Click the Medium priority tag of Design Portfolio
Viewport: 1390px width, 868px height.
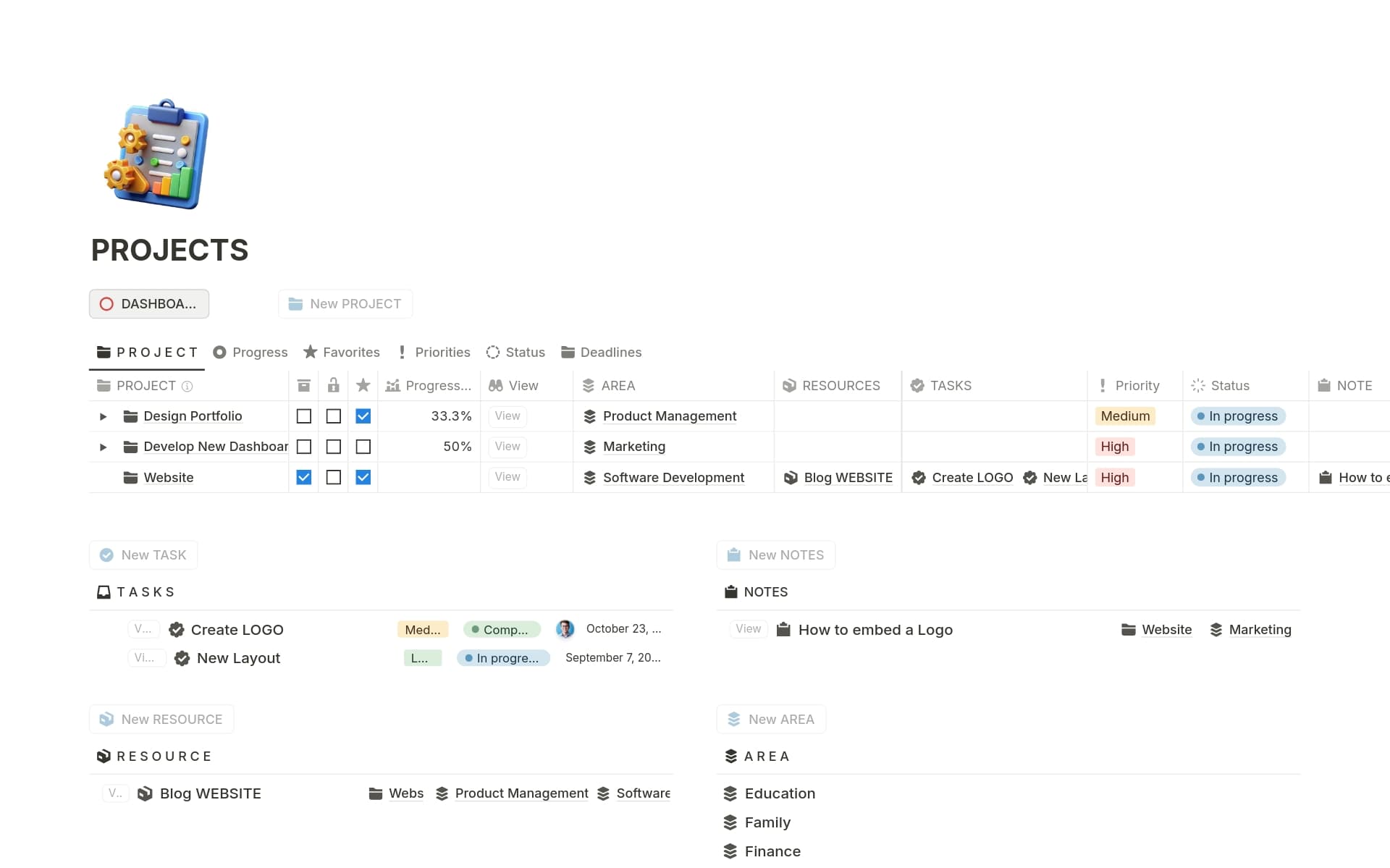pyautogui.click(x=1125, y=416)
